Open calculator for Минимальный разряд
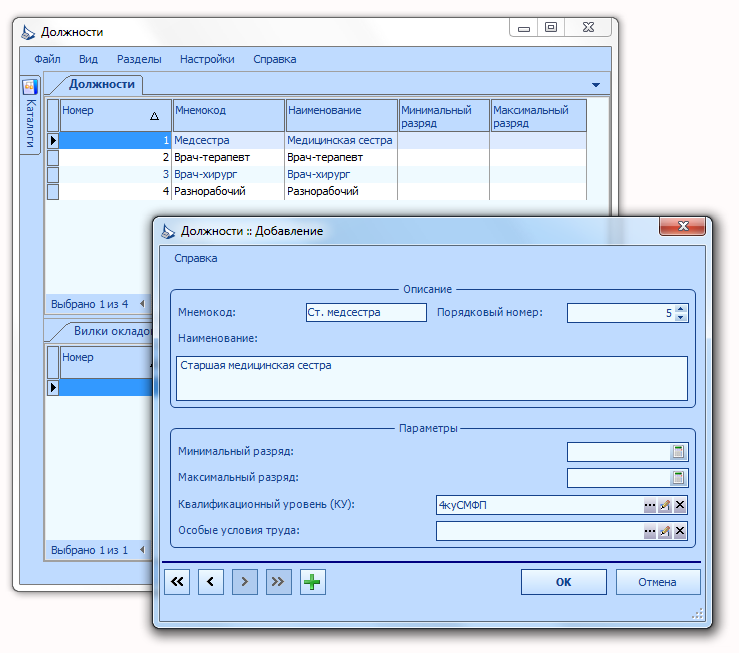Image resolution: width=739 pixels, height=653 pixels. point(678,452)
